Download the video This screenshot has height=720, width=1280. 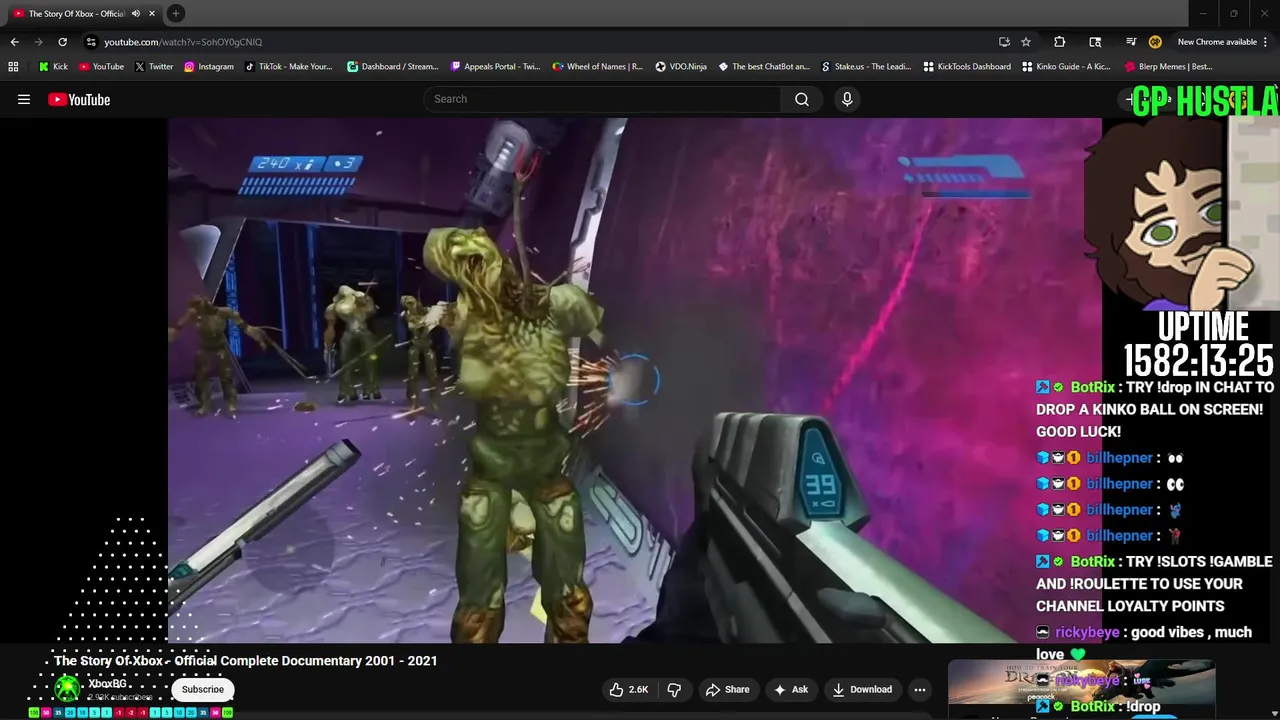[862, 689]
